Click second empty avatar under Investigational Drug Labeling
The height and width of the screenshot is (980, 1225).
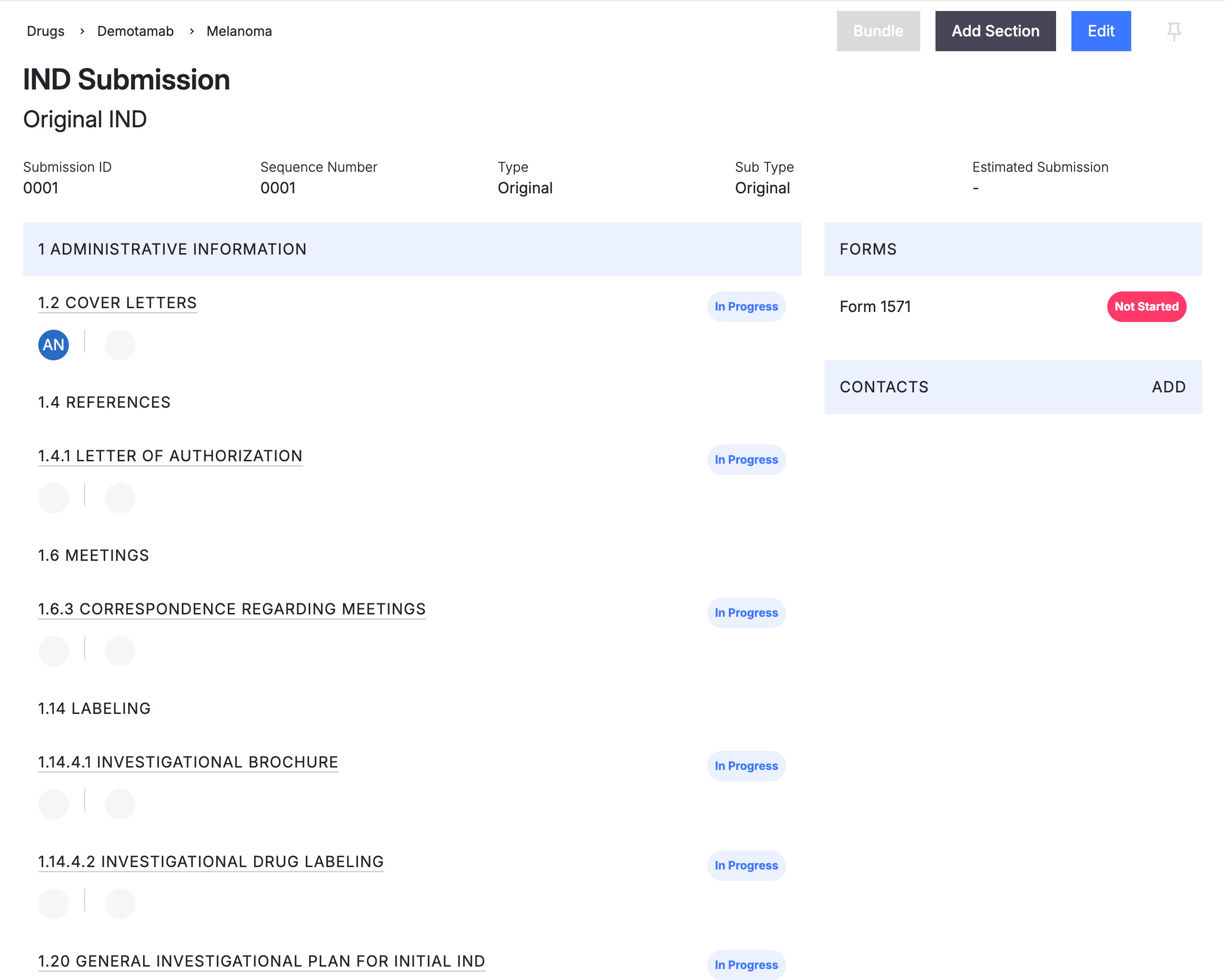click(120, 904)
